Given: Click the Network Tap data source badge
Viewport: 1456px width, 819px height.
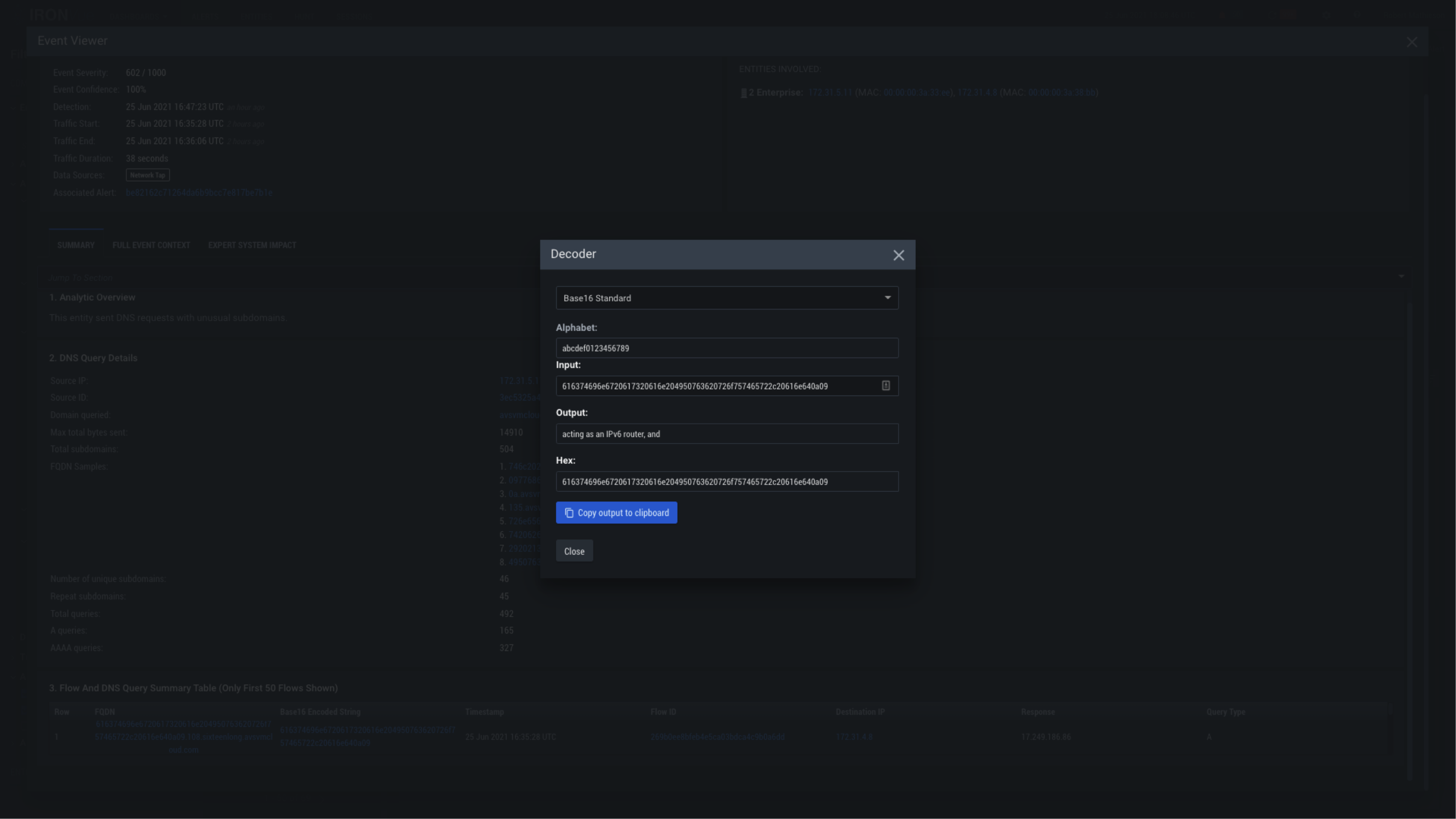Looking at the screenshot, I should (x=148, y=175).
